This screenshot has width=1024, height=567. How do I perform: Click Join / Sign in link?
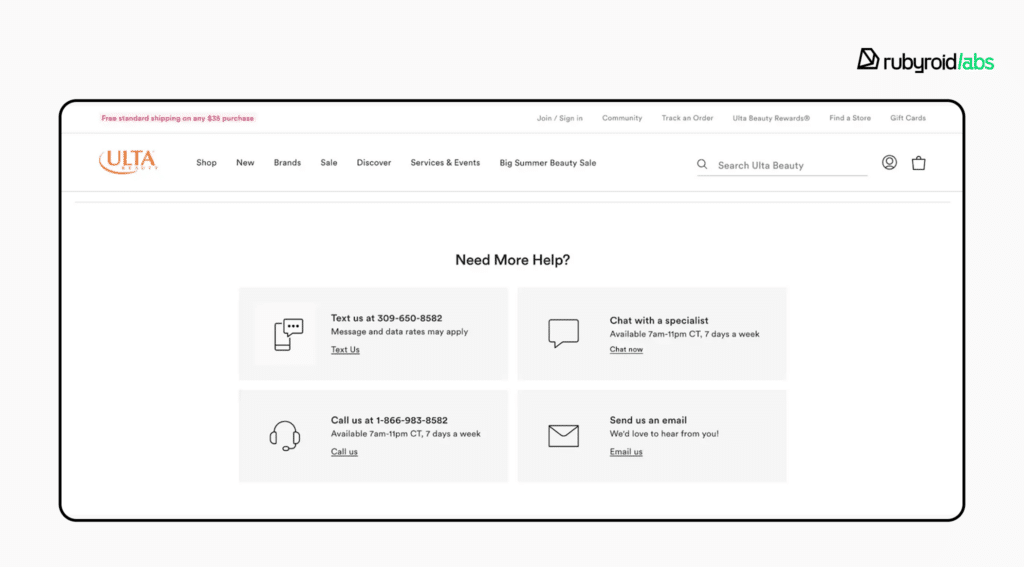coord(560,118)
